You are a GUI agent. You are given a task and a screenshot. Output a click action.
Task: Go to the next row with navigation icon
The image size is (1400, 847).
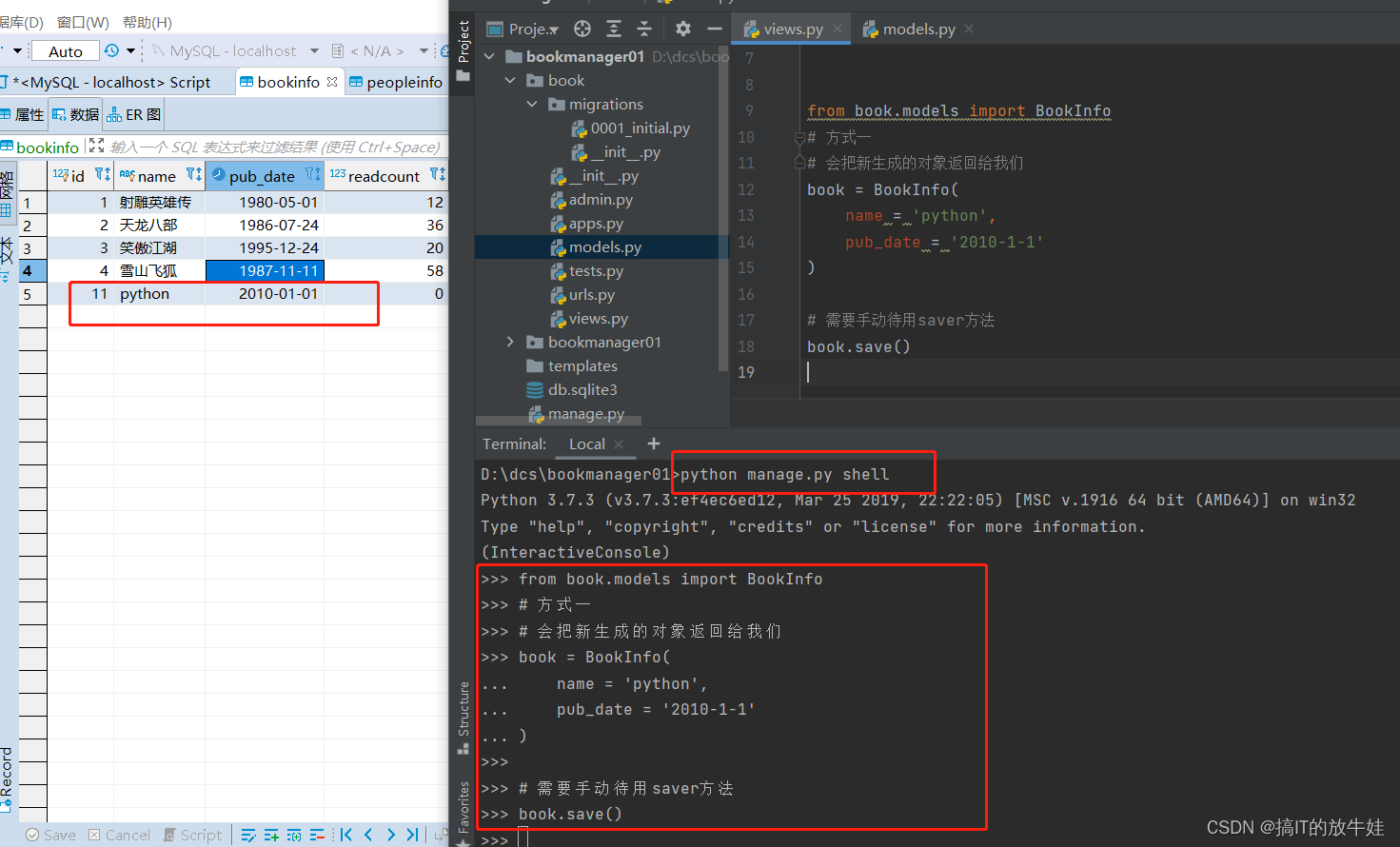pos(390,835)
